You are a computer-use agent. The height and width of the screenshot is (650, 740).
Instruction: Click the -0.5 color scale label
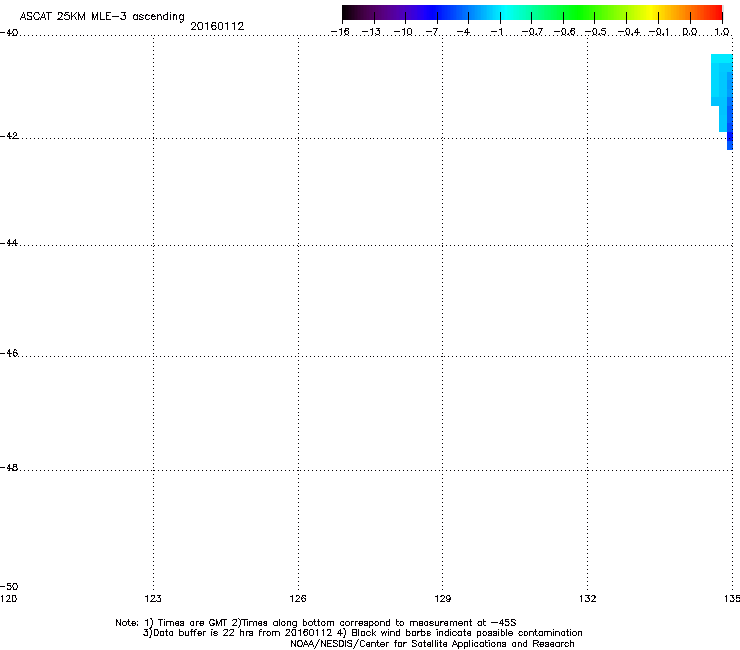(x=595, y=32)
